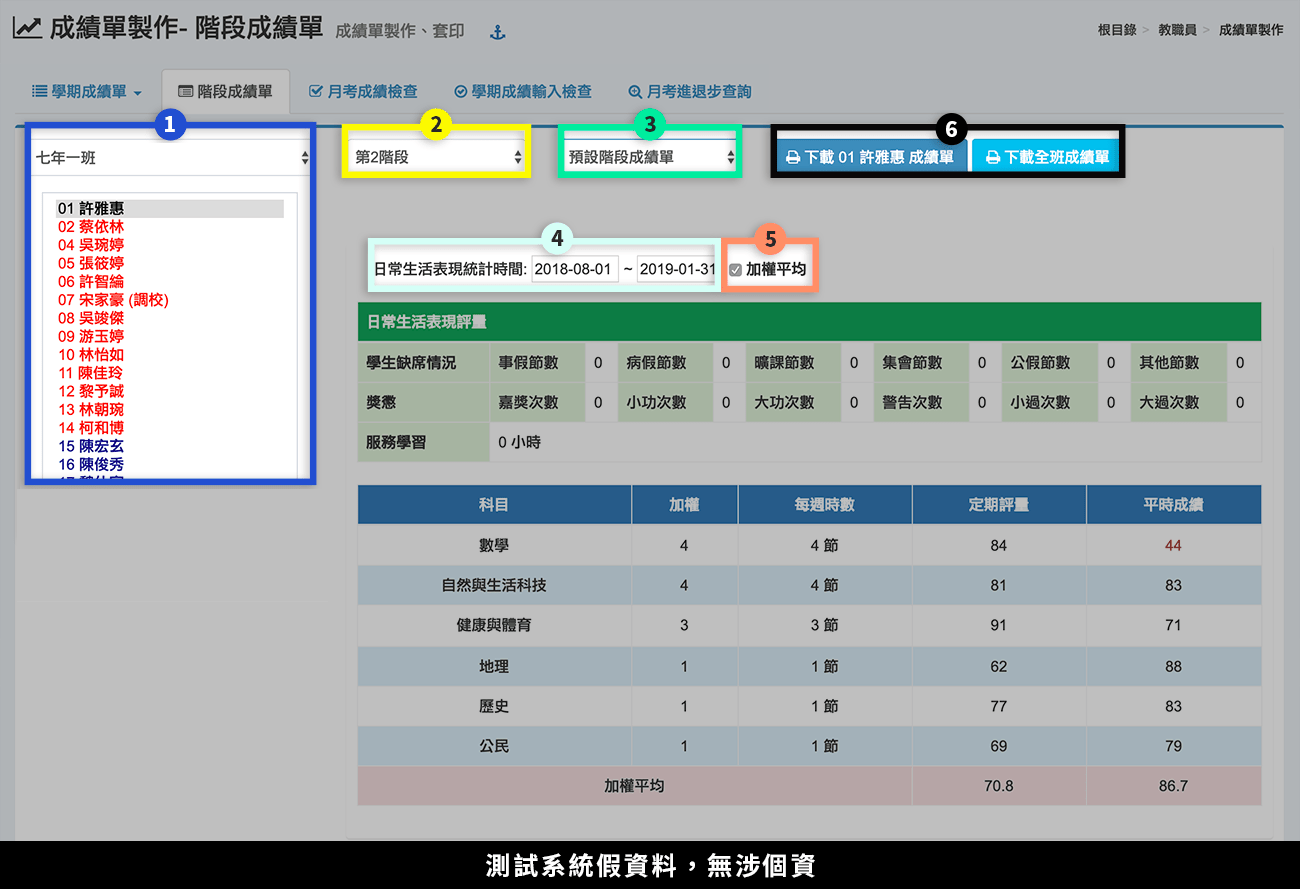Toggle the 加權平均 checkbox

(736, 269)
